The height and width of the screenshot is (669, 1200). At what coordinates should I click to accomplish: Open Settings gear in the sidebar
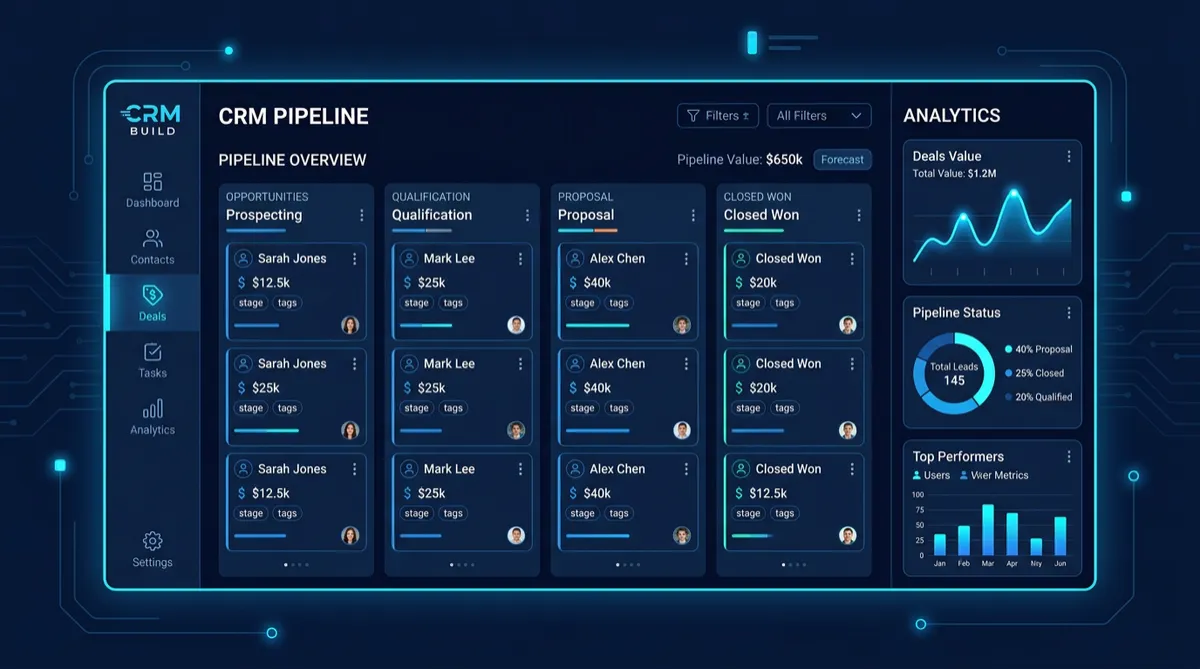[x=152, y=541]
